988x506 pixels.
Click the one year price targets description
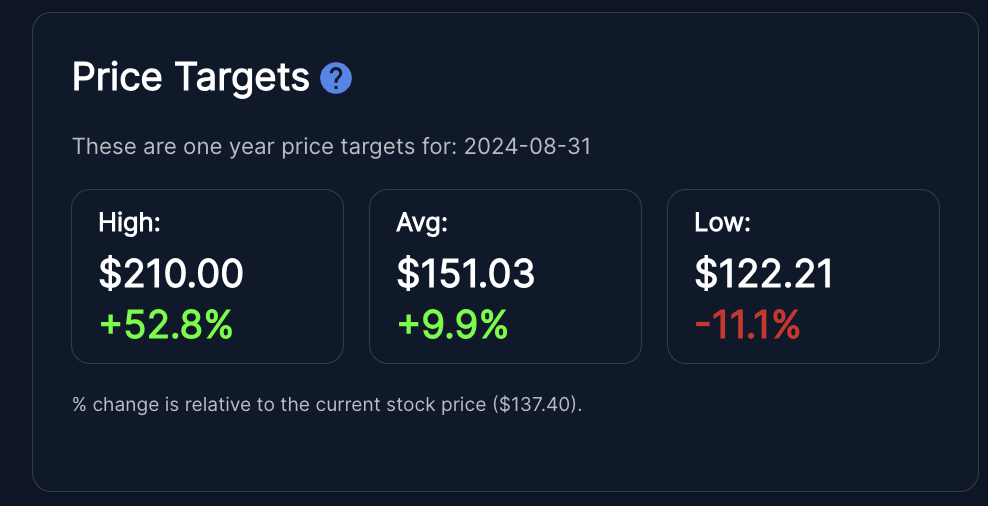[x=331, y=147]
